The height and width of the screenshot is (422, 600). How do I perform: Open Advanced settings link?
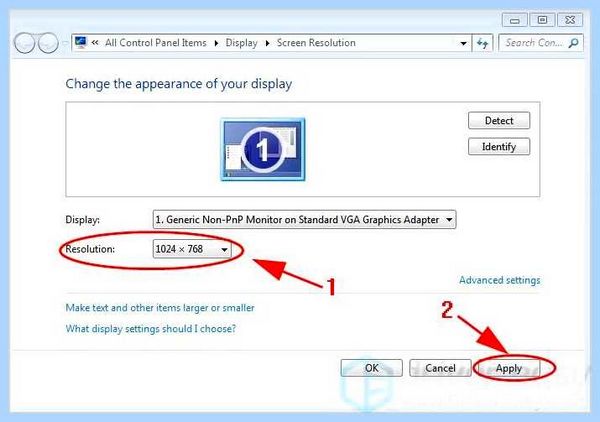coord(500,280)
